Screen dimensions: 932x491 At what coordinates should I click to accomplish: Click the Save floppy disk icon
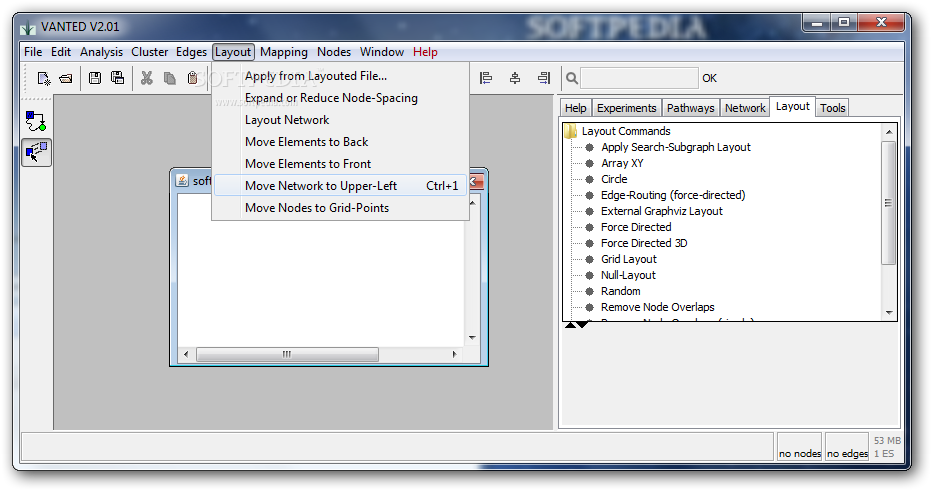pos(95,78)
